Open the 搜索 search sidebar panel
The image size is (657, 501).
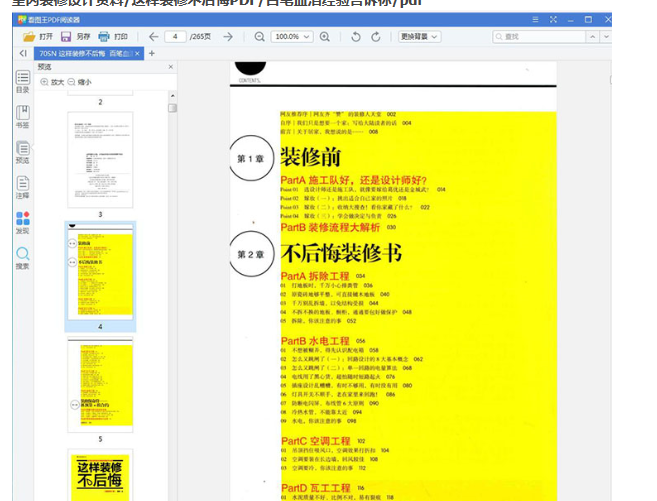pyautogui.click(x=23, y=258)
